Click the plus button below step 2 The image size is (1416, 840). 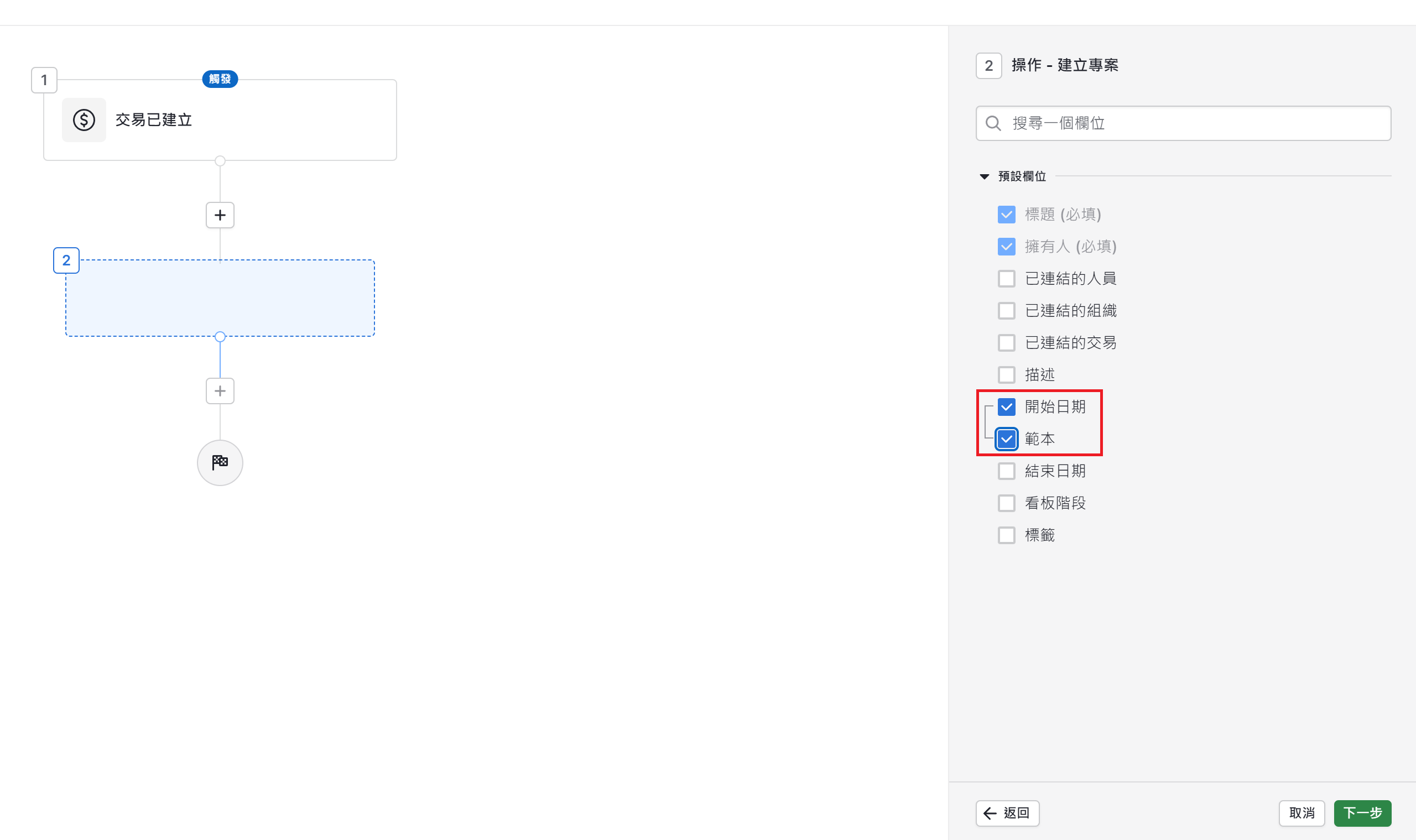[x=220, y=391]
